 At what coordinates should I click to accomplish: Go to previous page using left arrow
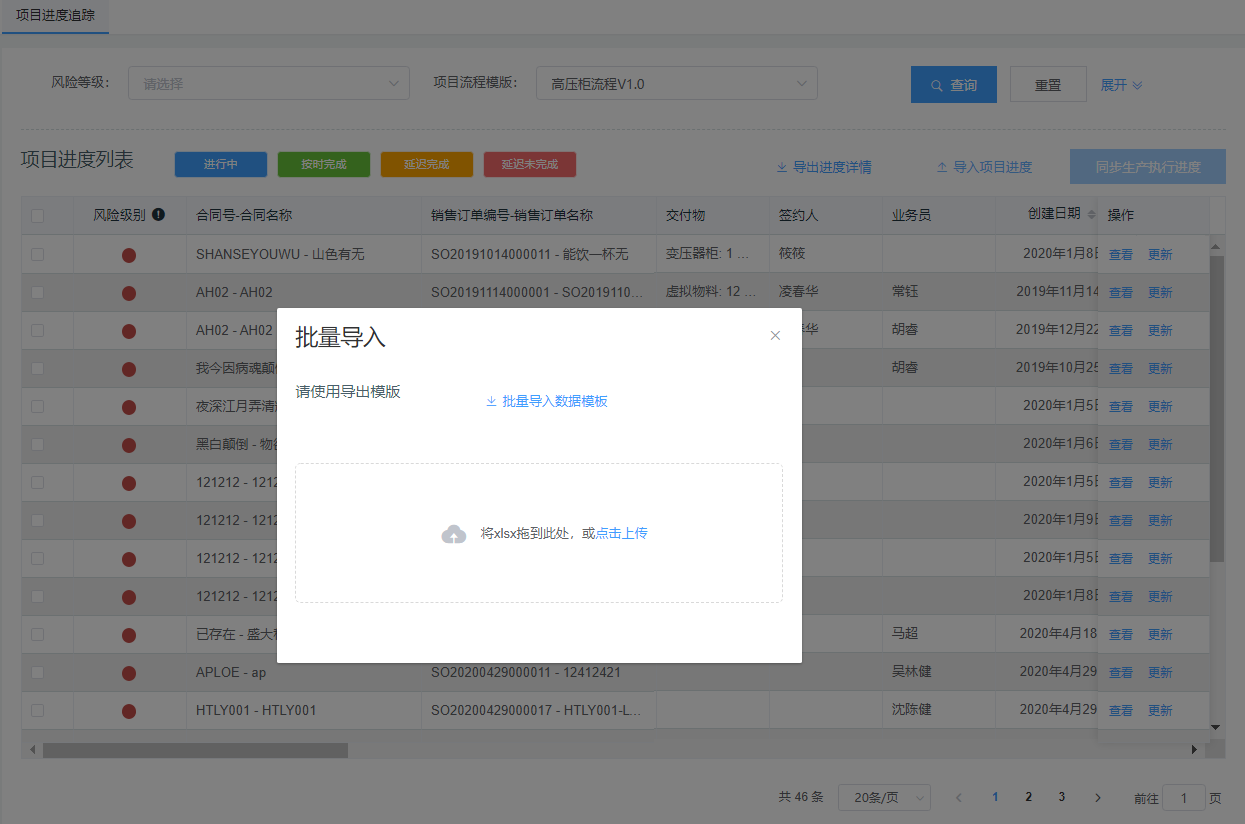coord(959,797)
